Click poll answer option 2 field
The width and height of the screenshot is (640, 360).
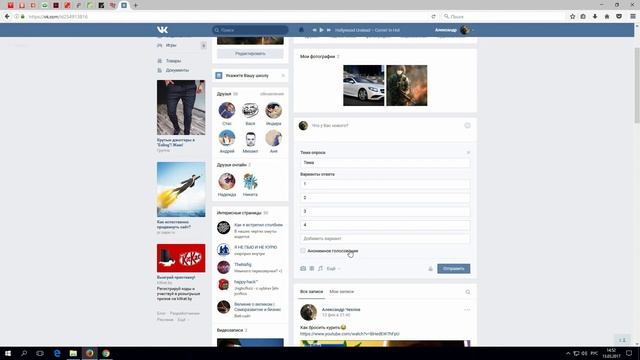coord(385,198)
